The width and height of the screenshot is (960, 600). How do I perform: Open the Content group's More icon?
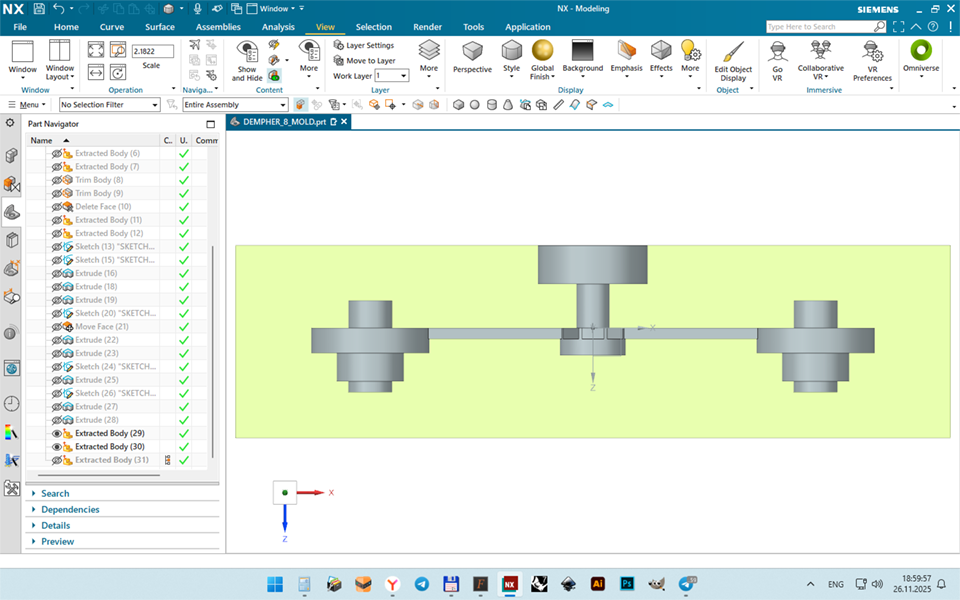point(309,51)
